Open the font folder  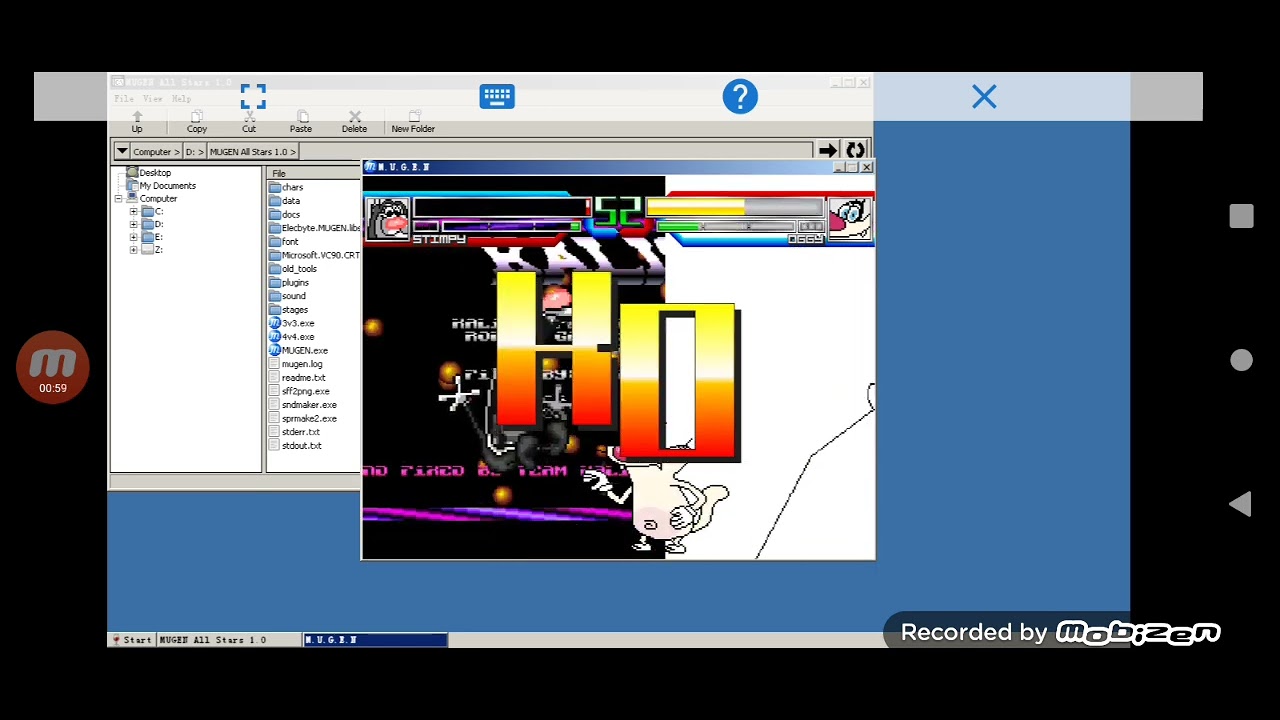285,242
